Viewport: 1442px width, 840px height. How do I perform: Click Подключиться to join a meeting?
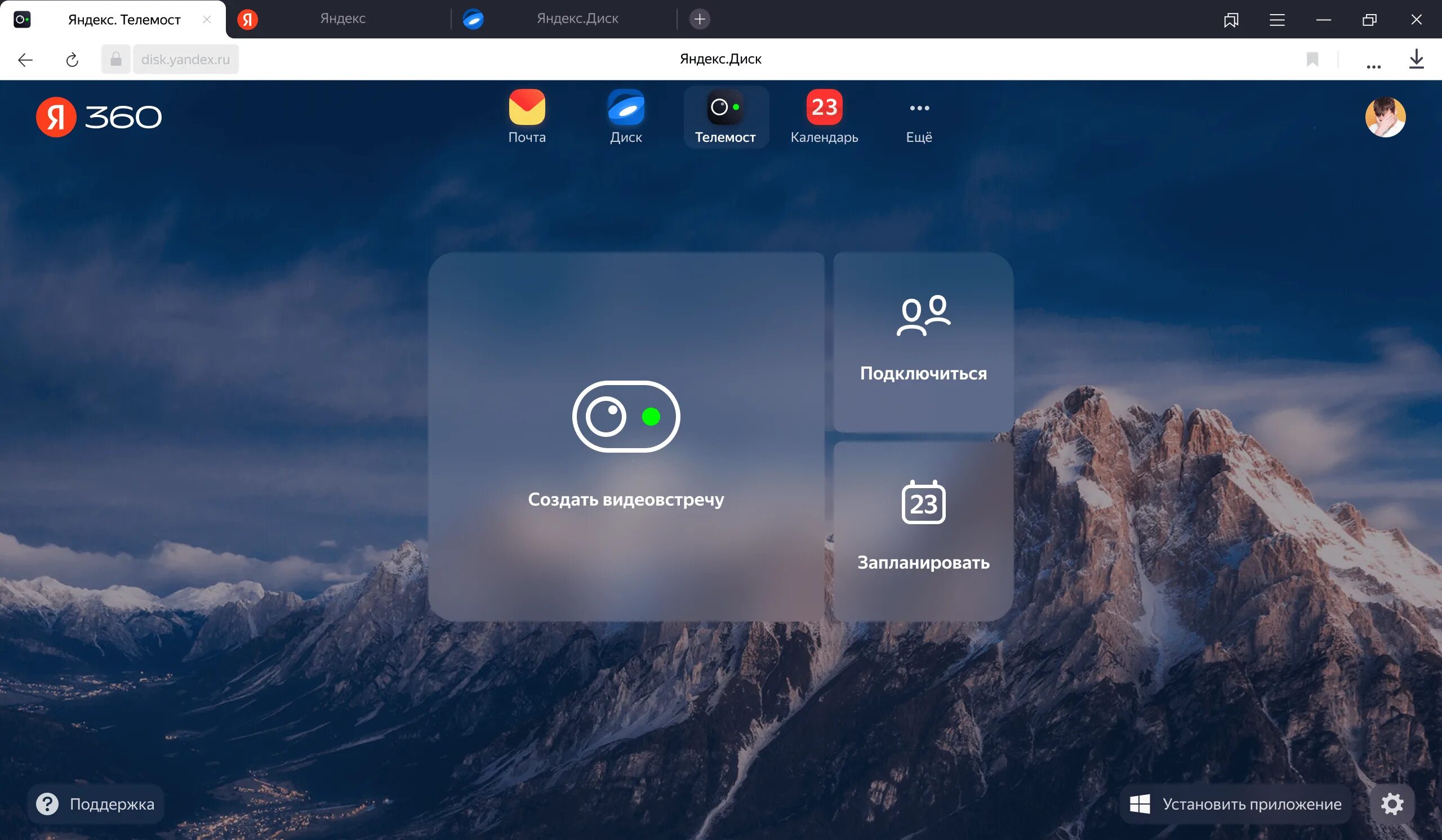923,342
